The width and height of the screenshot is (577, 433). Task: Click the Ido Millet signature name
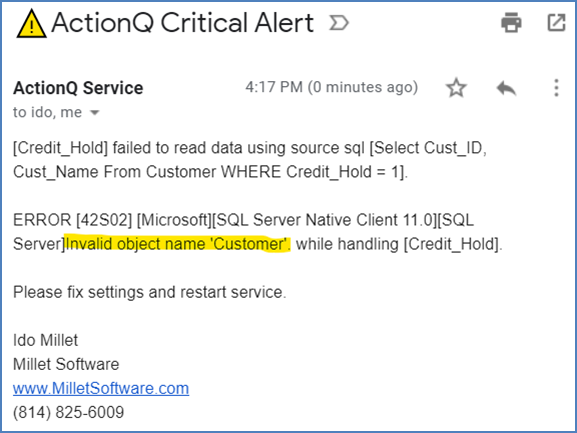click(45, 340)
